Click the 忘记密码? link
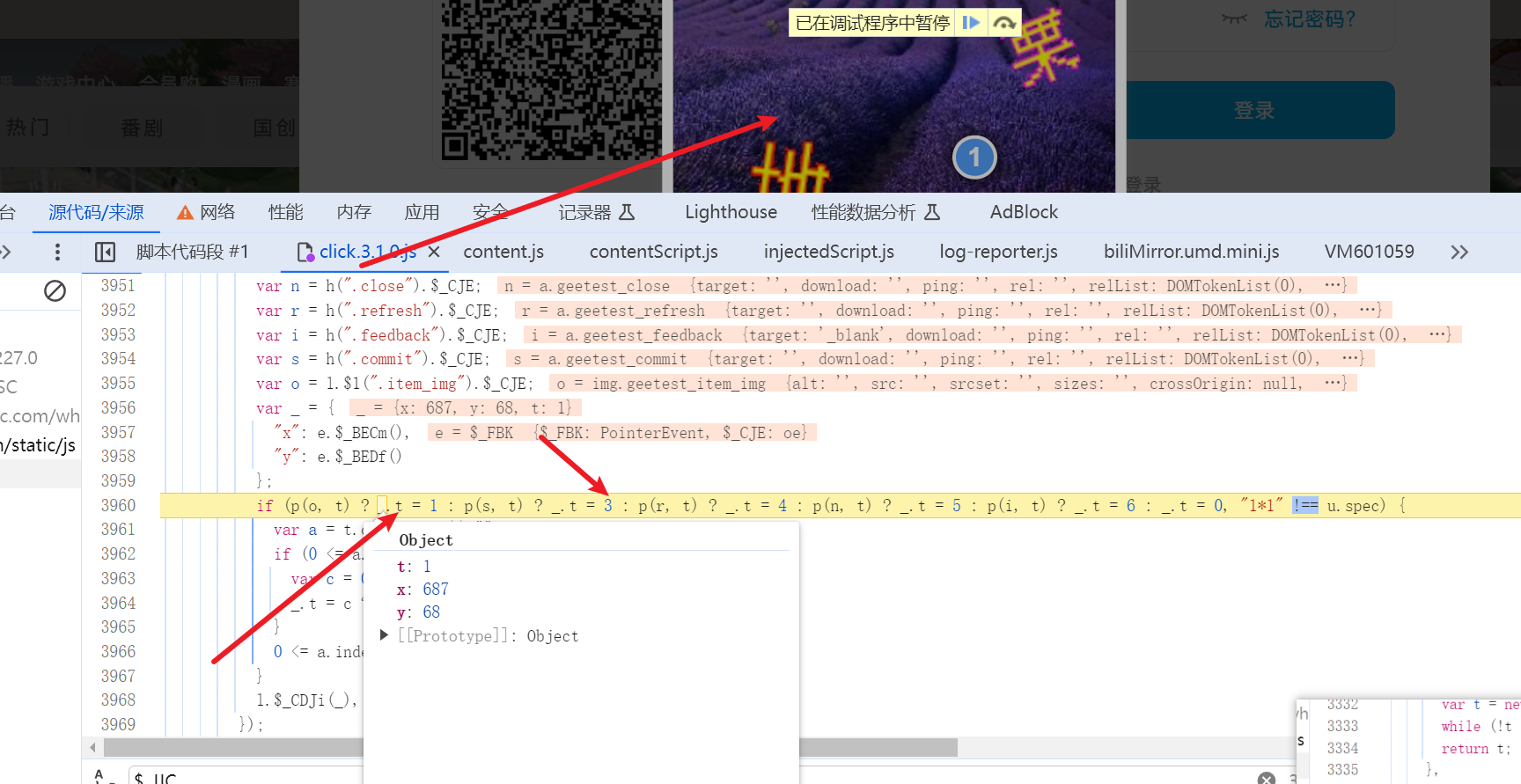 (x=1309, y=18)
